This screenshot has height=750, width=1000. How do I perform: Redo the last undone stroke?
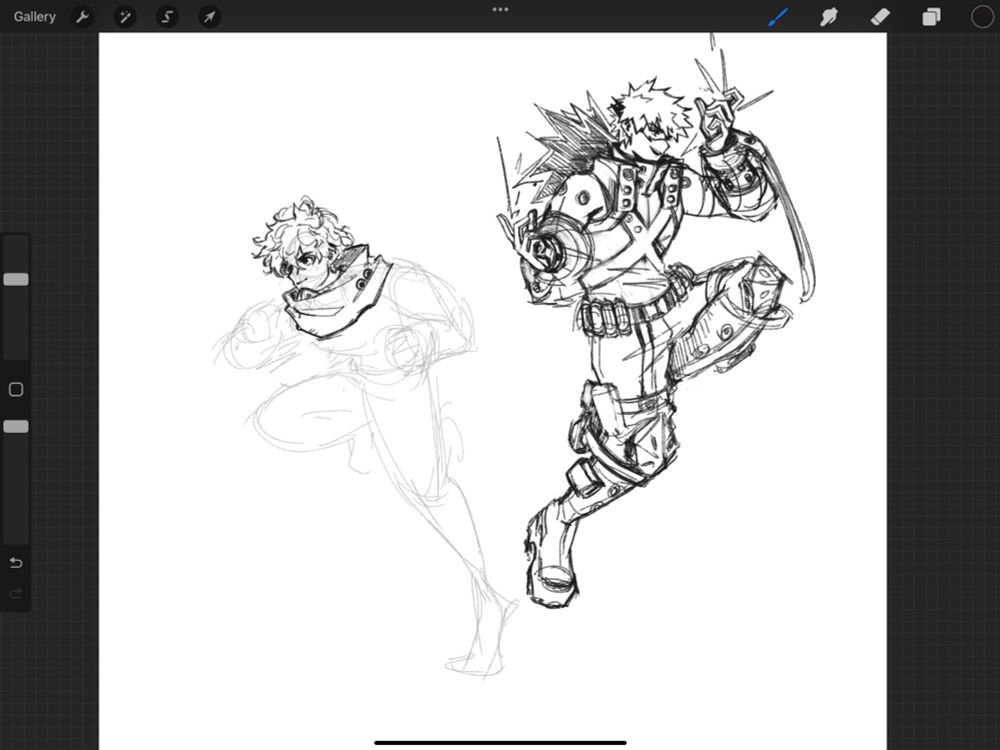coord(16,594)
